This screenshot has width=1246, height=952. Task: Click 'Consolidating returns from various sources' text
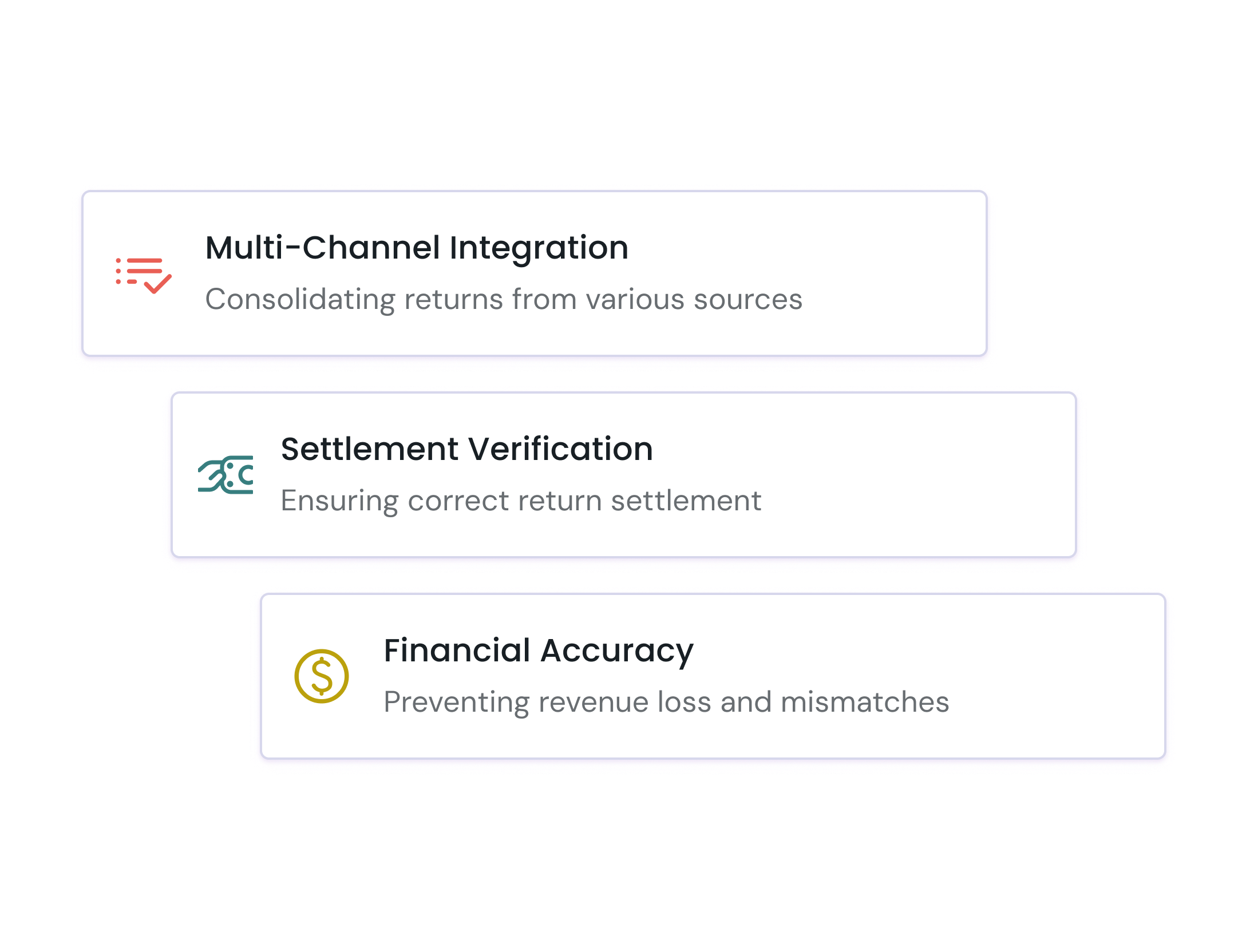[504, 300]
